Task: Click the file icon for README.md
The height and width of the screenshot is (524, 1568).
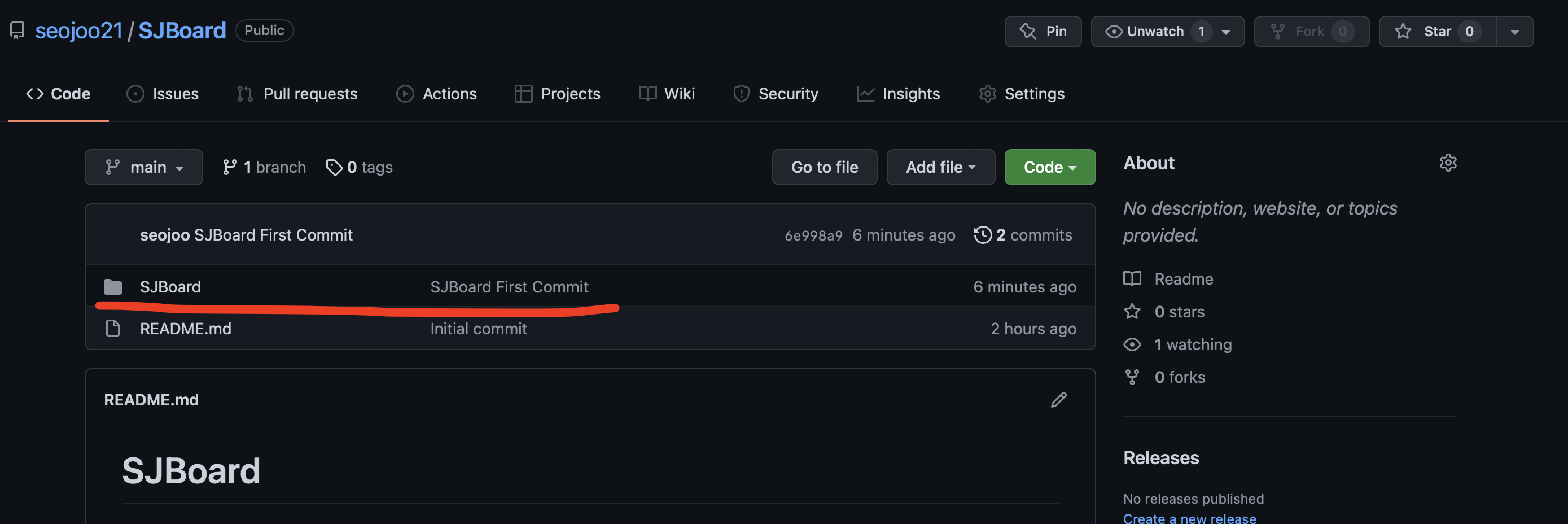Action: tap(113, 329)
